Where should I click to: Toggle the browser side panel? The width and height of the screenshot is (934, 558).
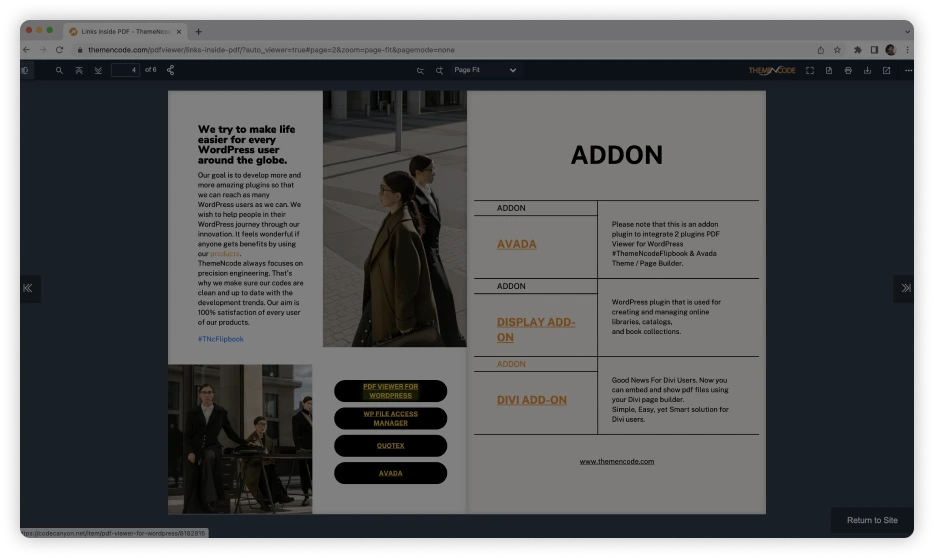click(874, 50)
